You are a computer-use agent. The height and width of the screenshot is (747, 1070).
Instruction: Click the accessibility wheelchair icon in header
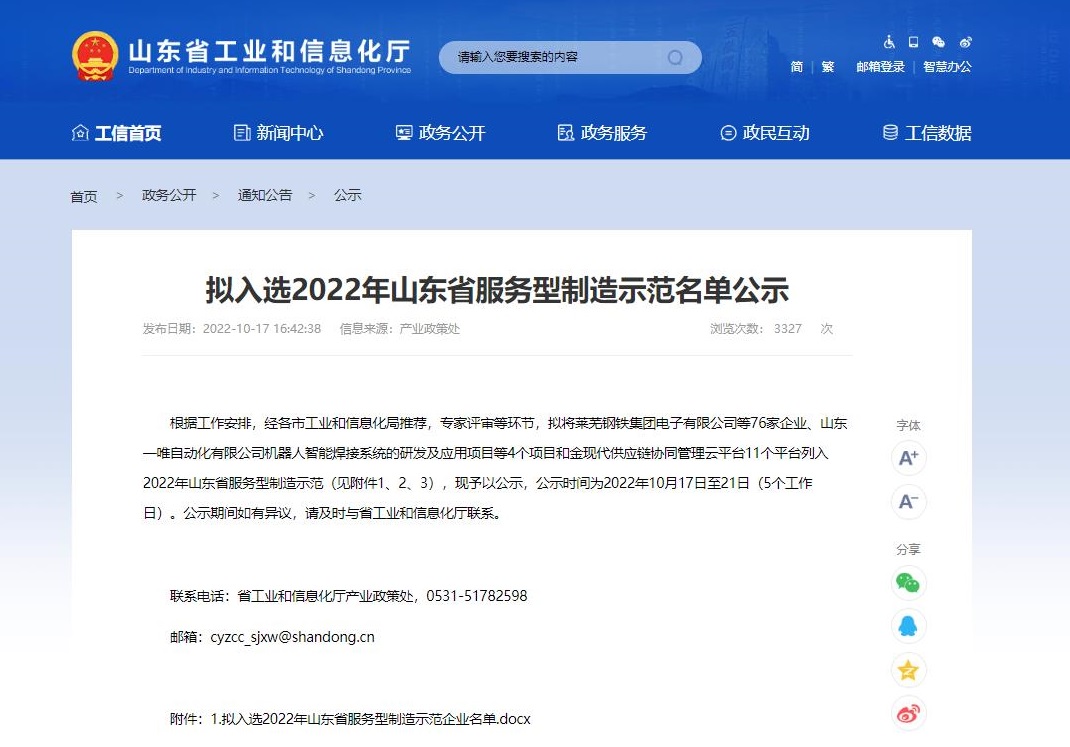pyautogui.click(x=889, y=42)
